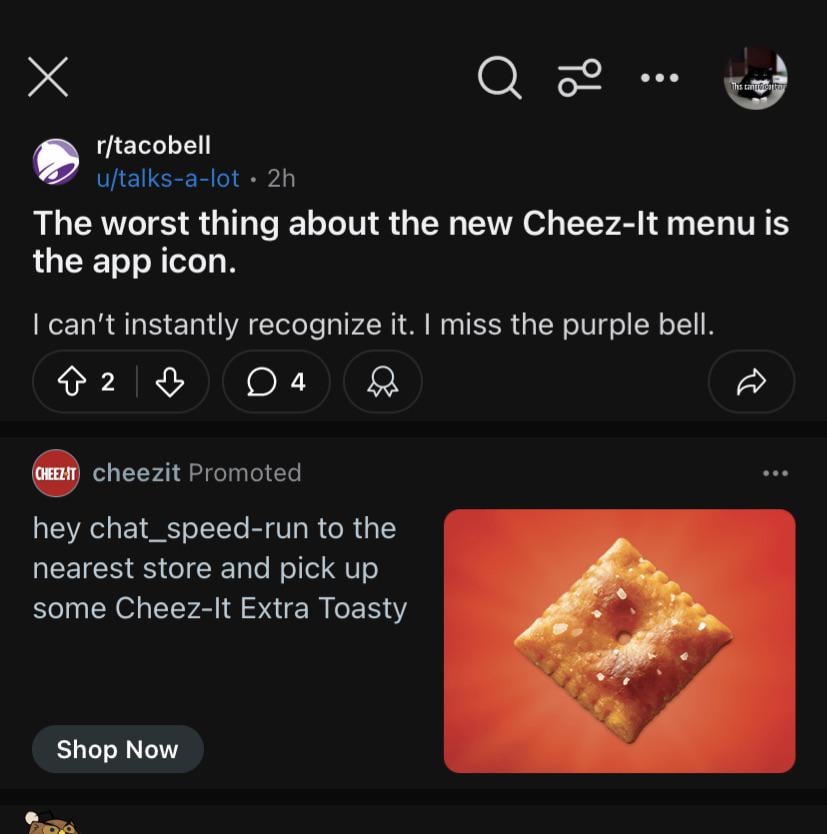This screenshot has width=827, height=834.
Task: Tap the Cheez-It Extra Toasty ad text
Action: click(220, 567)
